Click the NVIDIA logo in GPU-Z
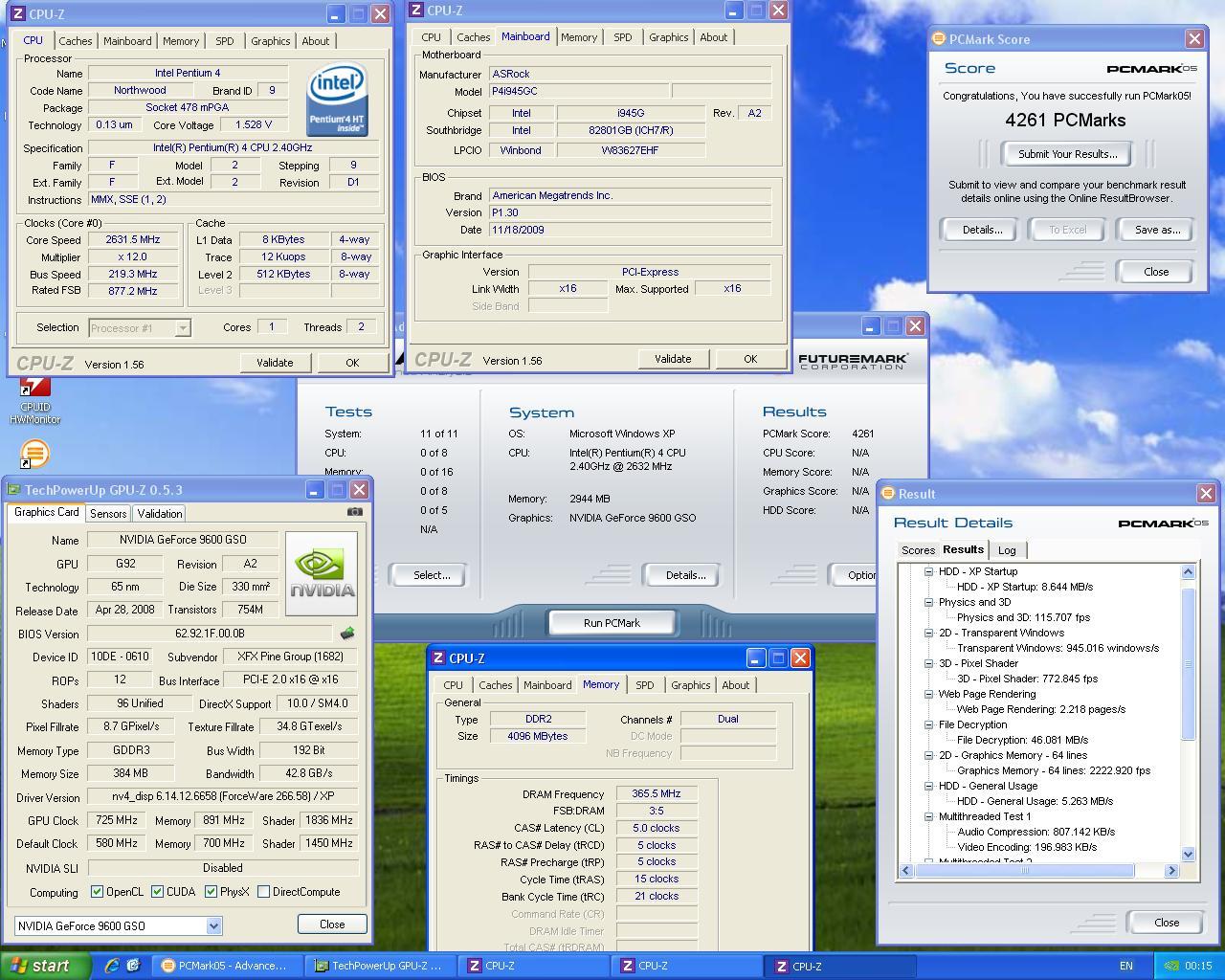The width and height of the screenshot is (1225, 980). (322, 573)
